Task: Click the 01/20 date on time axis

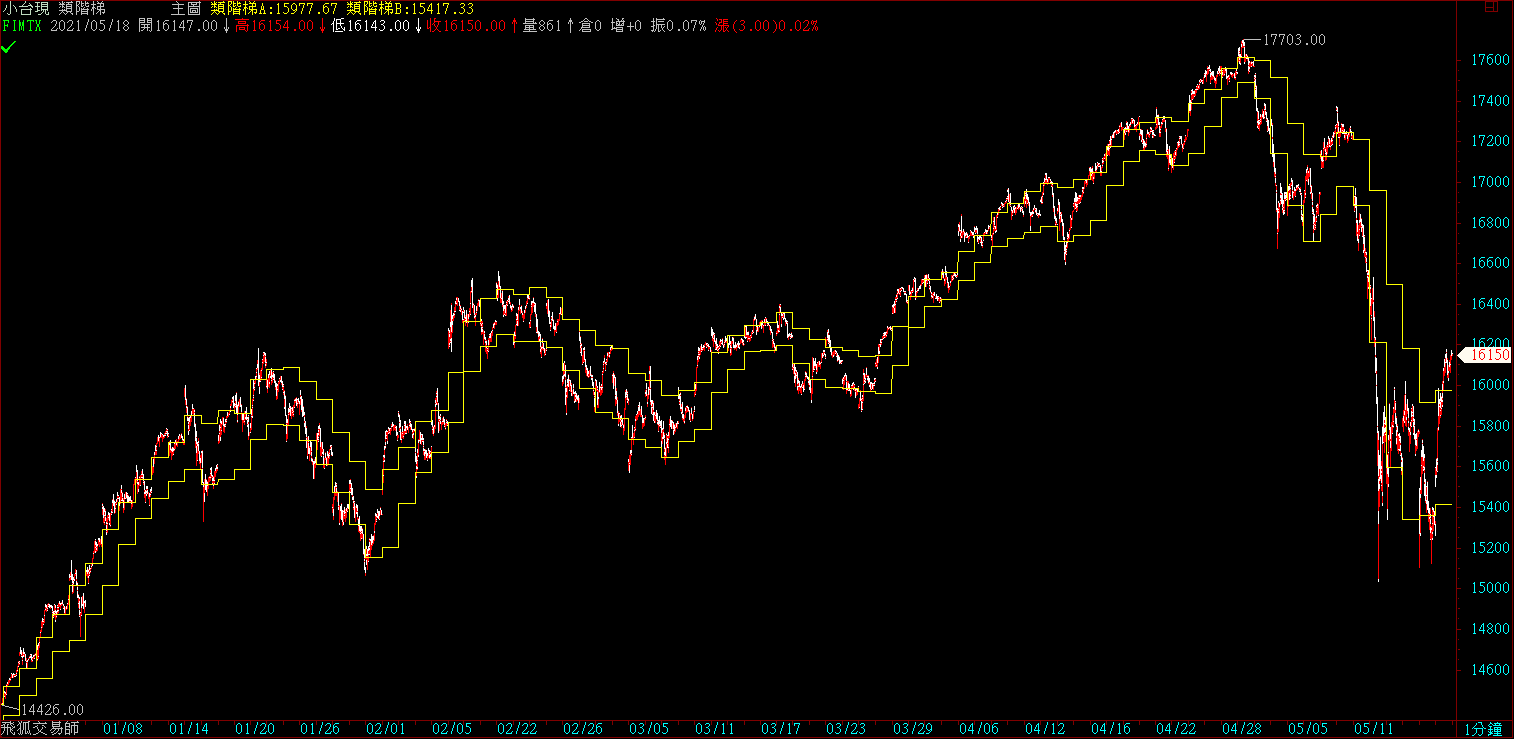Action: [256, 730]
